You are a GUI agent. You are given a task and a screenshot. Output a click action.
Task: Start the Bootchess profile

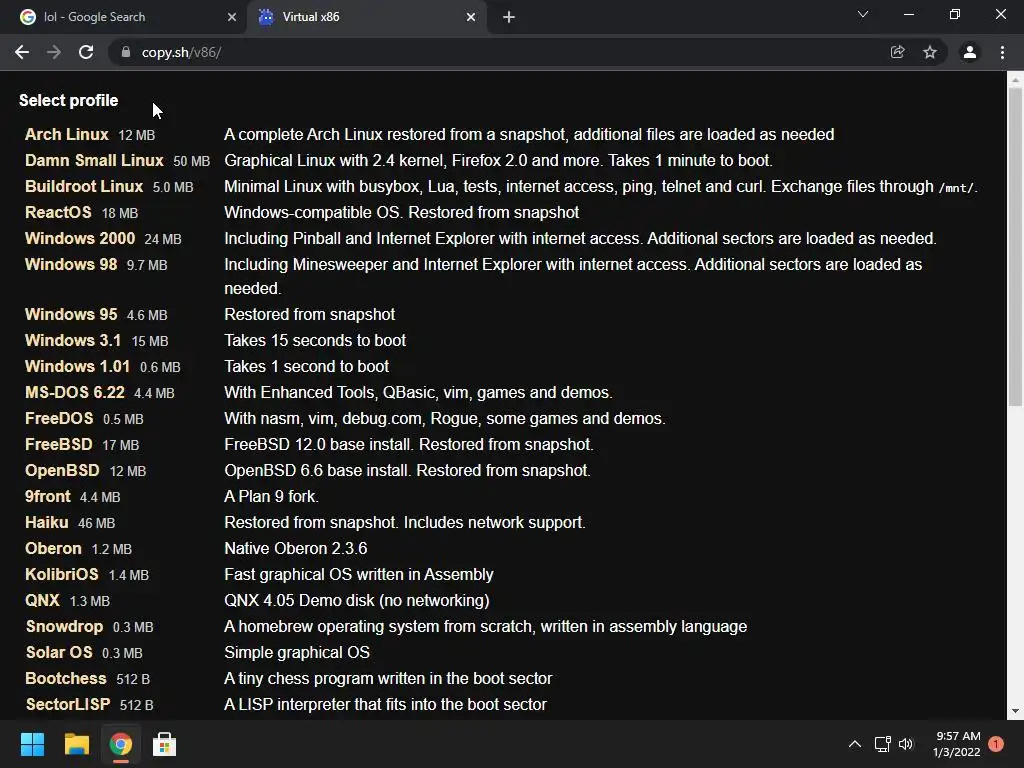pos(65,679)
